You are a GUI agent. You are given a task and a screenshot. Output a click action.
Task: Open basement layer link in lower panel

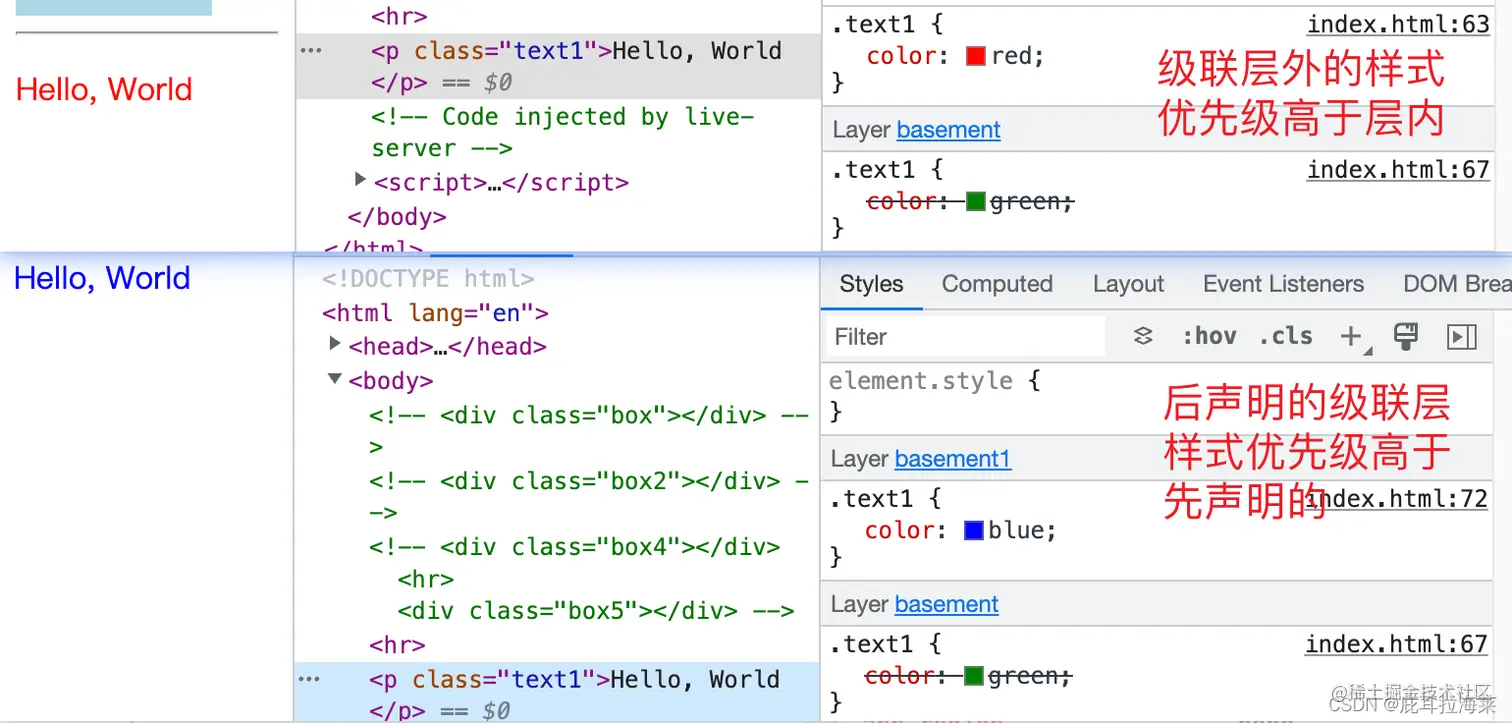947,604
